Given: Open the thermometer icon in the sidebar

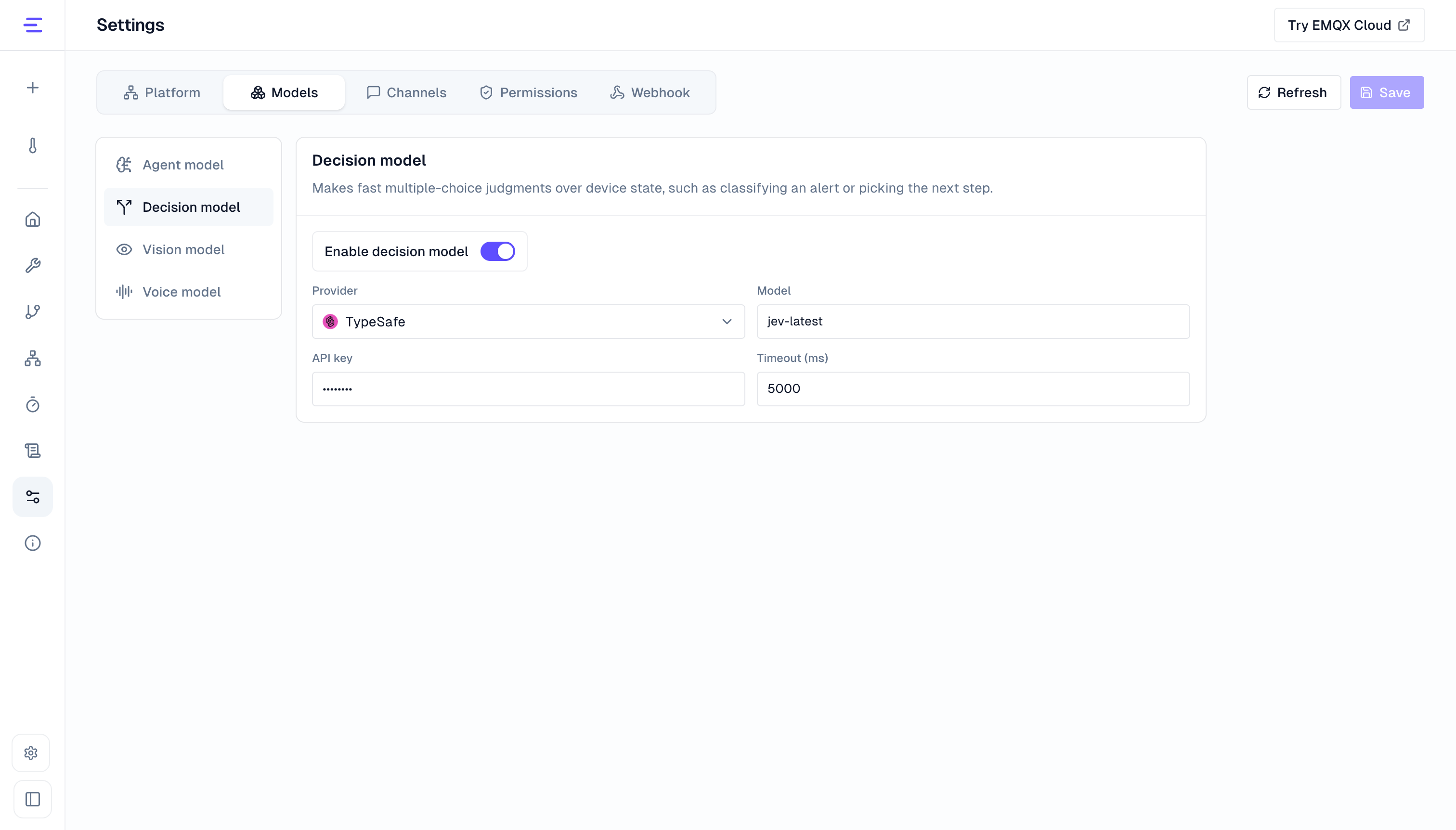Looking at the screenshot, I should pos(32,146).
